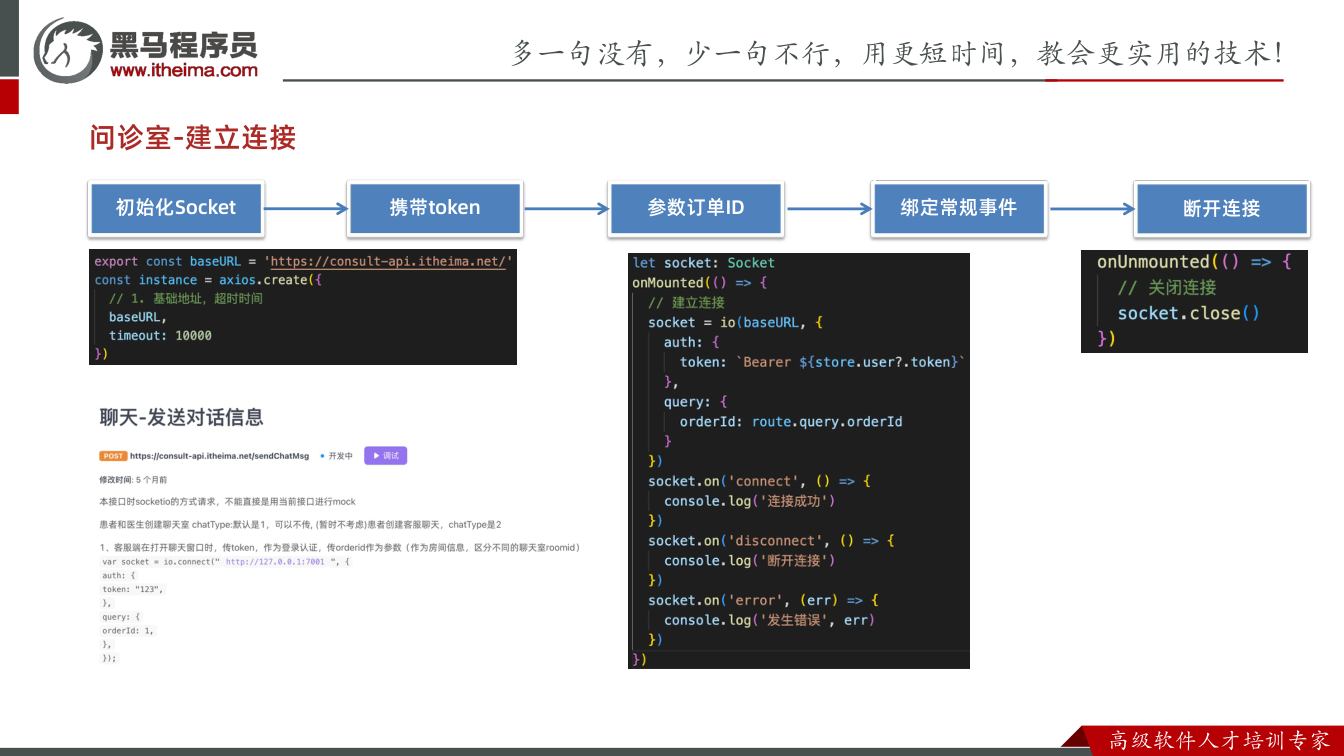Click the sendChatMsg API URL
This screenshot has height=756, width=1344.
(x=220, y=456)
